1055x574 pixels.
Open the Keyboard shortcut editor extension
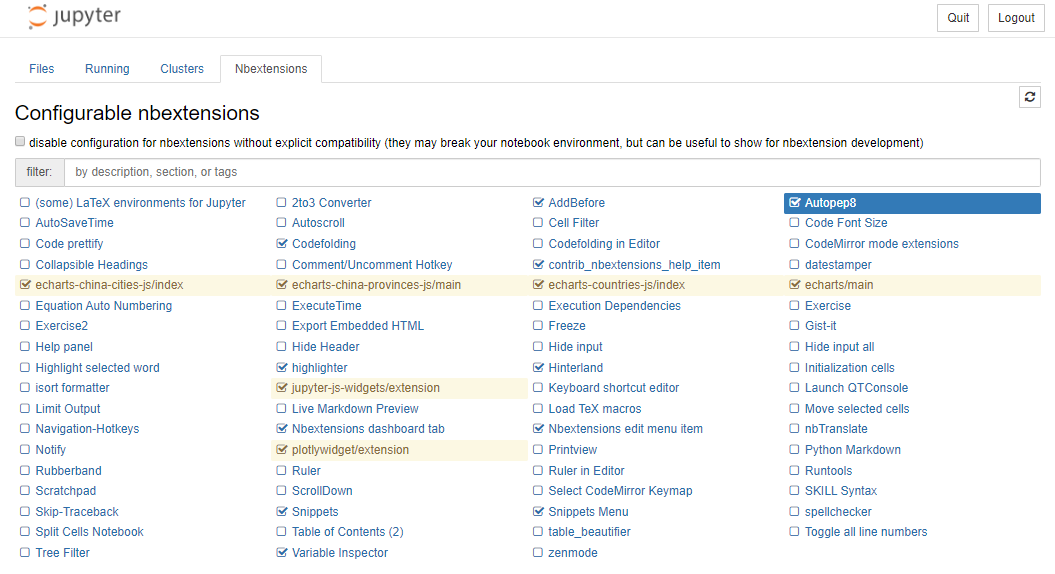tap(614, 388)
